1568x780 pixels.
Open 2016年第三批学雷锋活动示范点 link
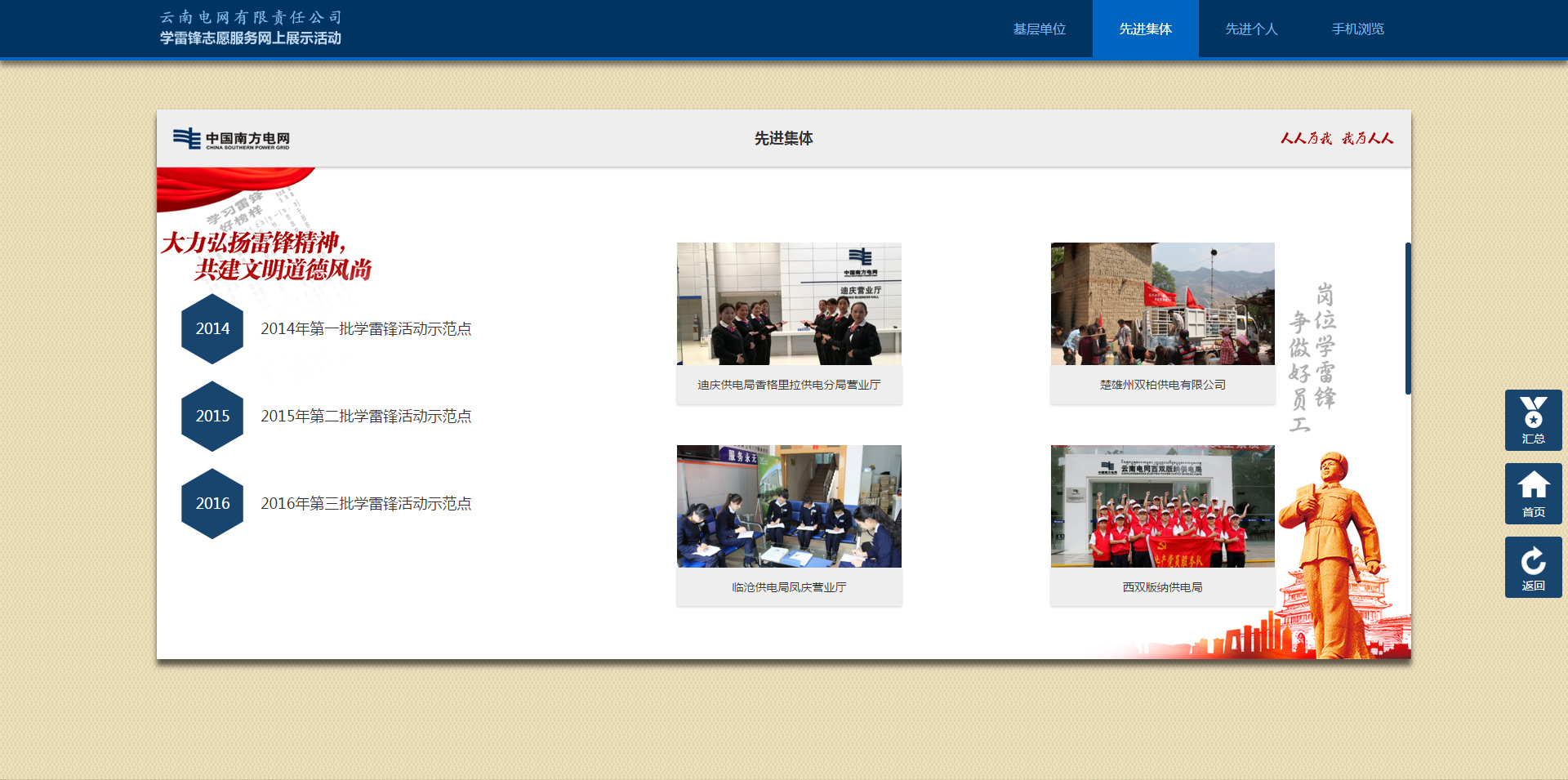point(366,503)
